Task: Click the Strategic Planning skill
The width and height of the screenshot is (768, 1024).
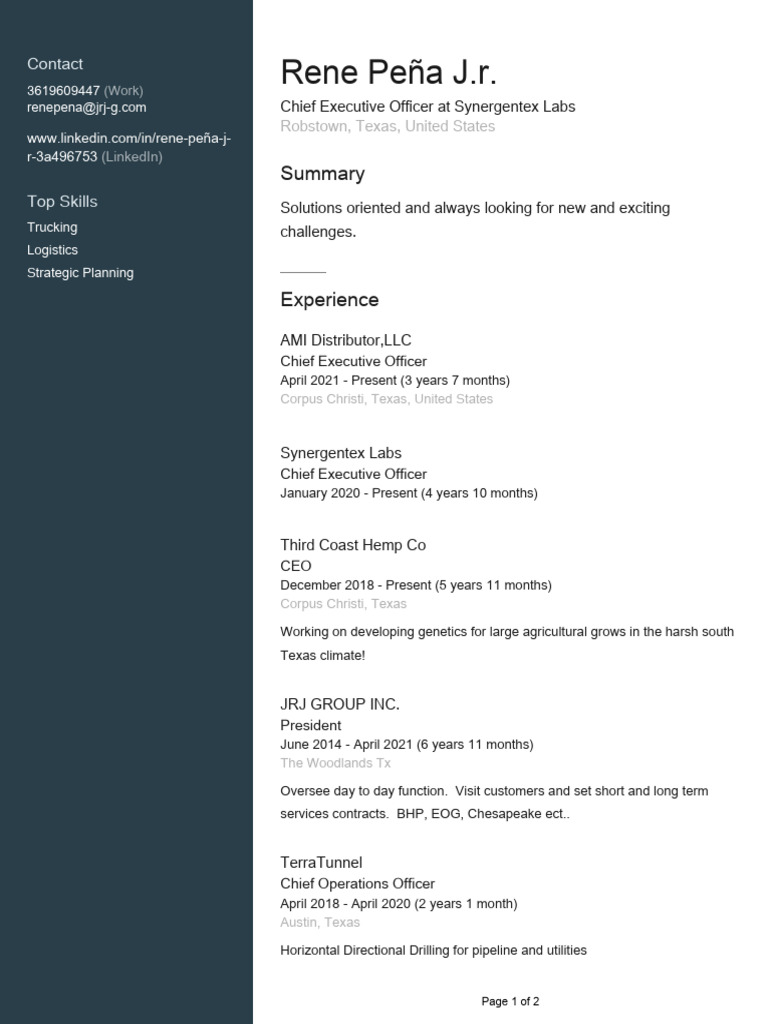Action: pyautogui.click(x=80, y=272)
